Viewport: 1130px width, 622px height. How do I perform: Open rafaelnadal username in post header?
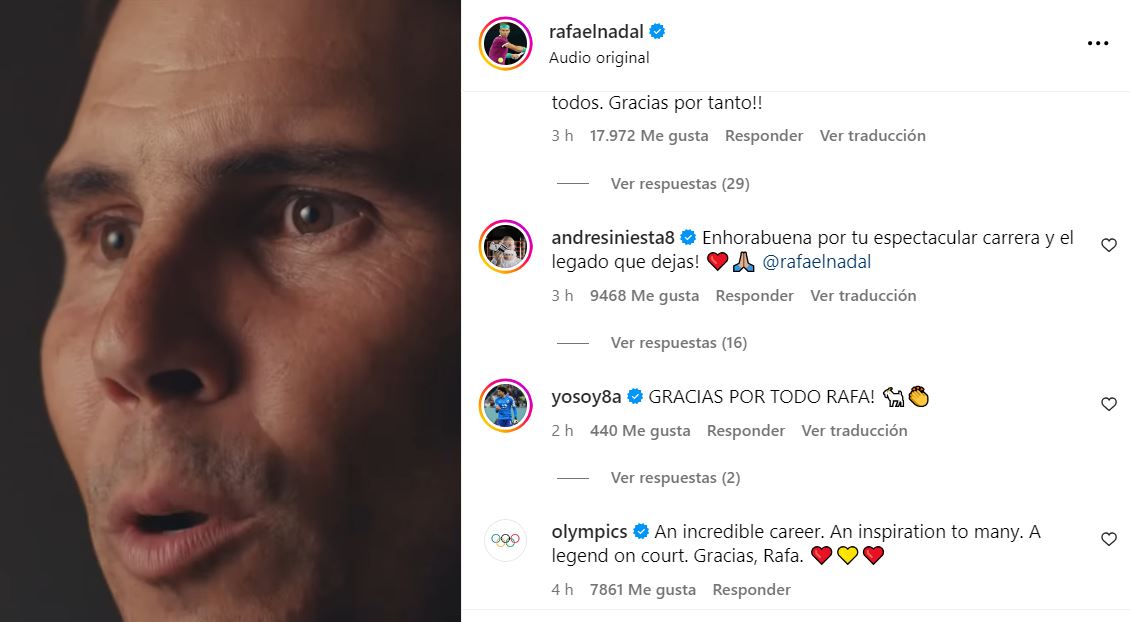pyautogui.click(x=596, y=32)
